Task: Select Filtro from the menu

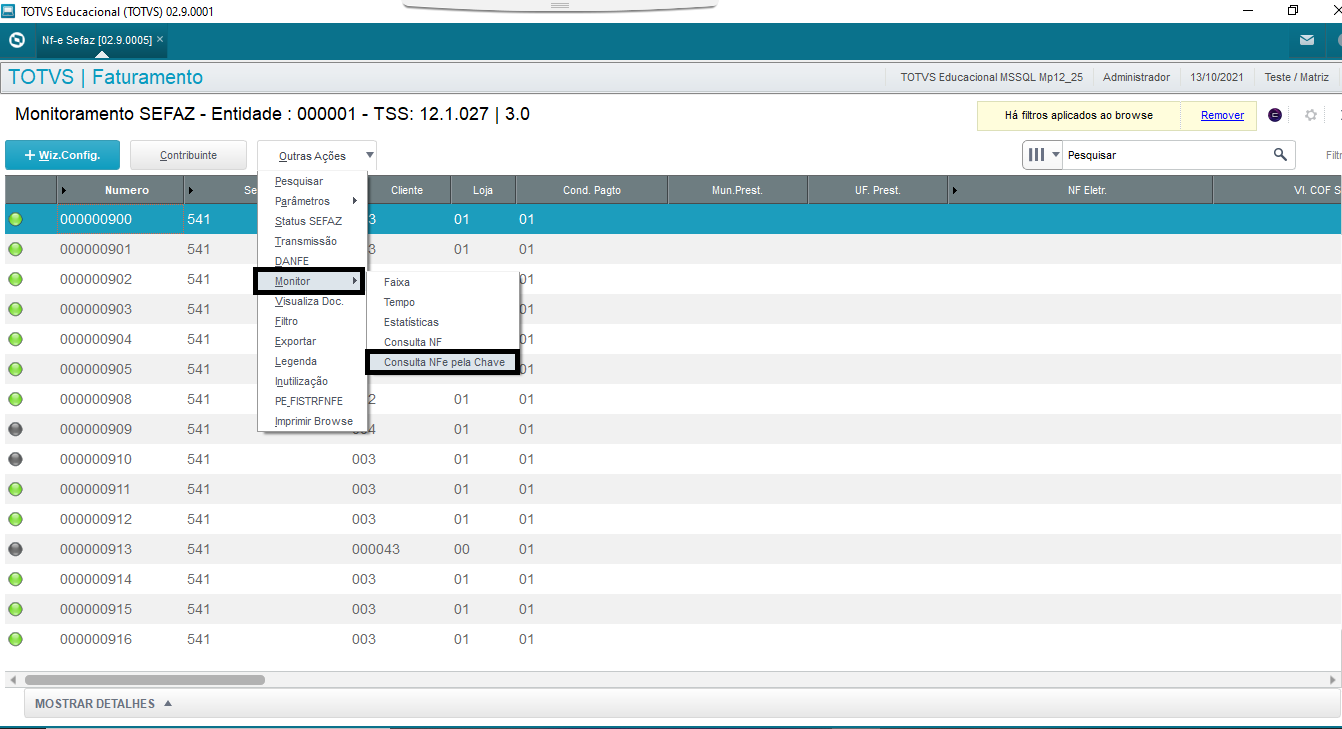Action: (286, 321)
